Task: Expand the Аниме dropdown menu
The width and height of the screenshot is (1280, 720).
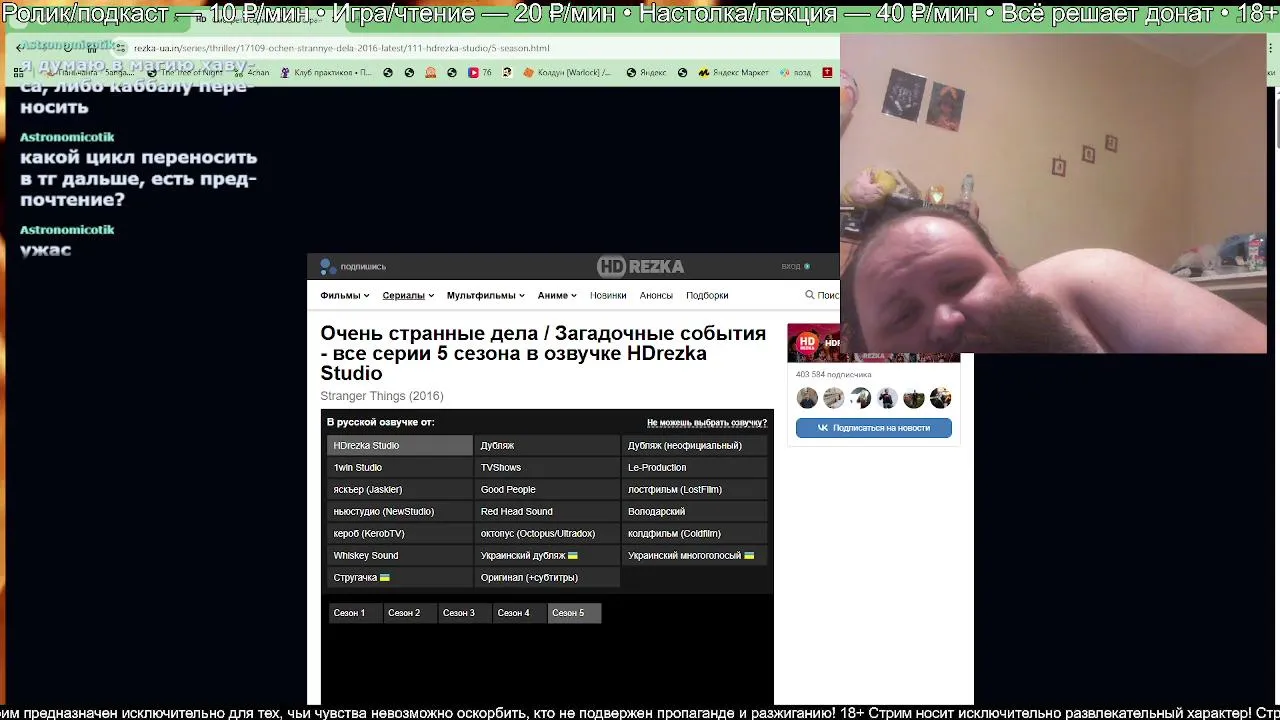Action: tap(557, 295)
